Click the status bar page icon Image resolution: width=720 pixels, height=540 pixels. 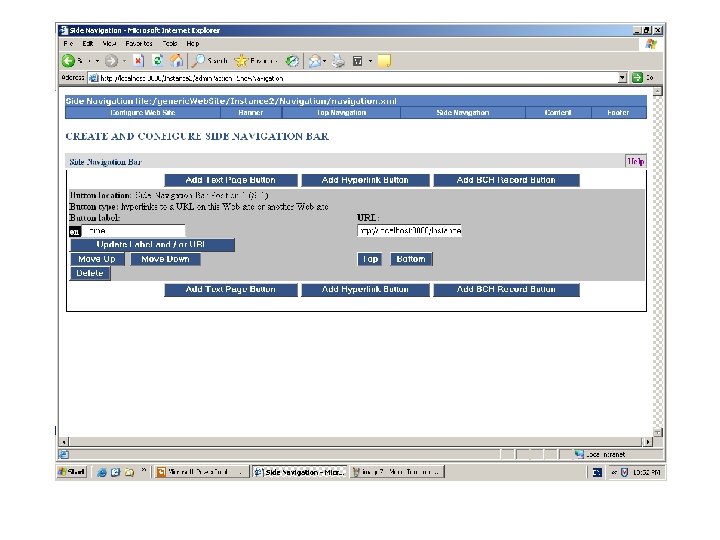[x=64, y=455]
